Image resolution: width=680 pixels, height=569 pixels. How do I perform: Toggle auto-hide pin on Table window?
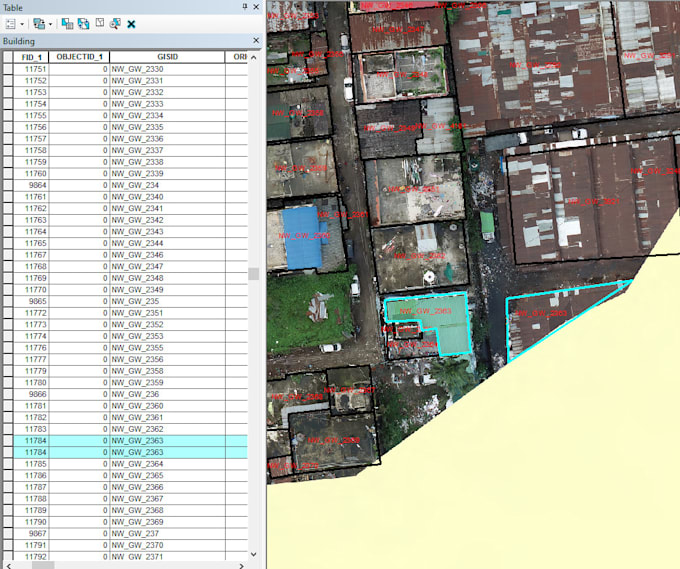[x=245, y=7]
